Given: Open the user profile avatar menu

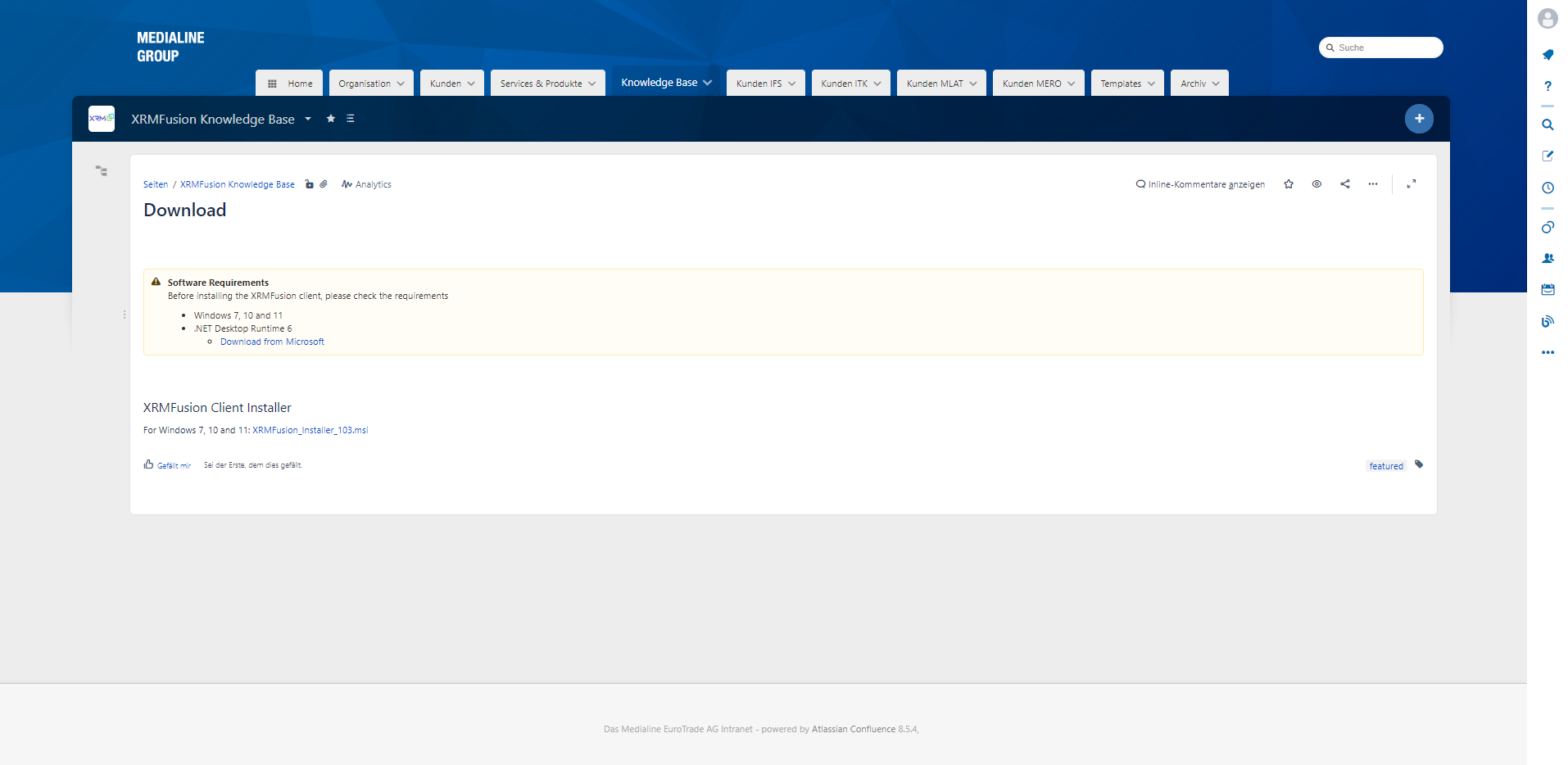Looking at the screenshot, I should (1547, 18).
